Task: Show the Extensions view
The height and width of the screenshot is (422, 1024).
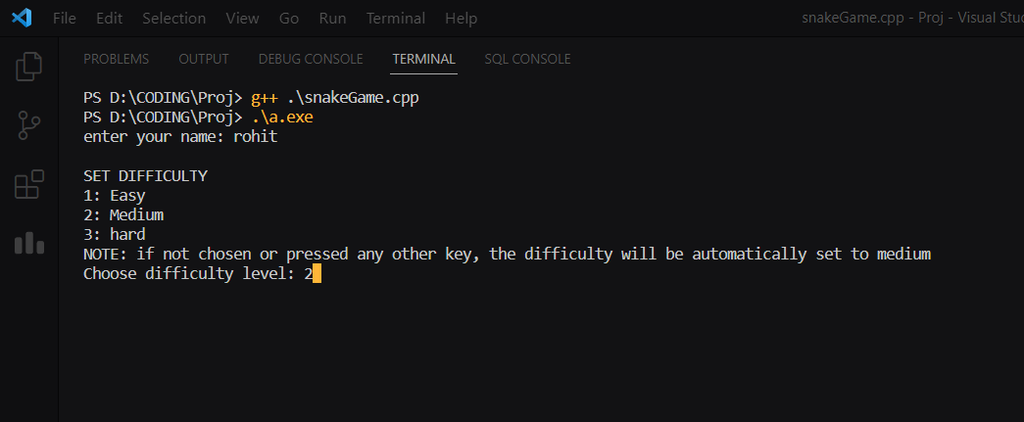Action: pos(29,185)
